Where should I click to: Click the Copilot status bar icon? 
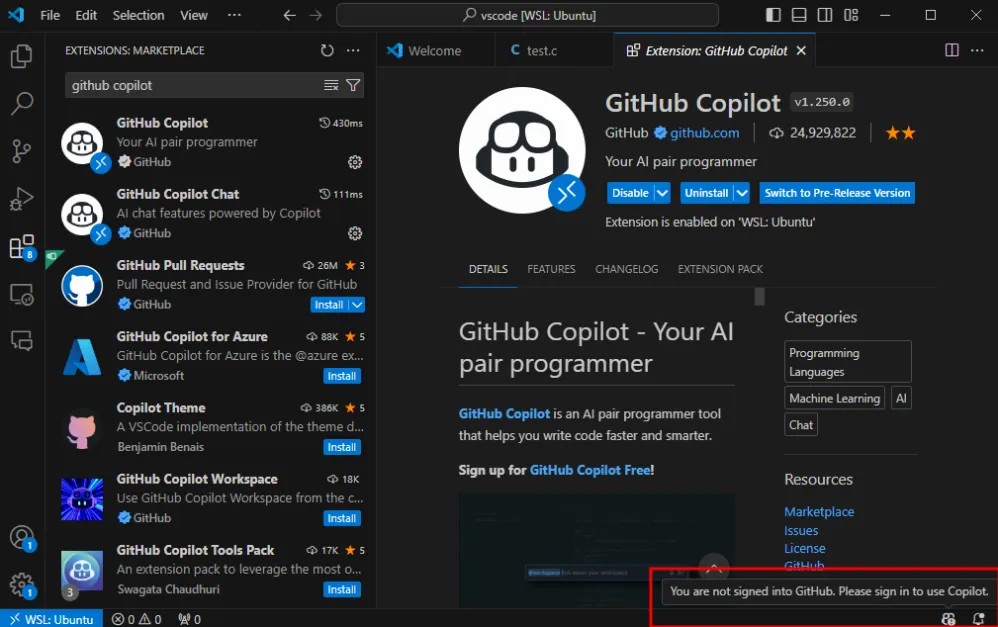948,619
